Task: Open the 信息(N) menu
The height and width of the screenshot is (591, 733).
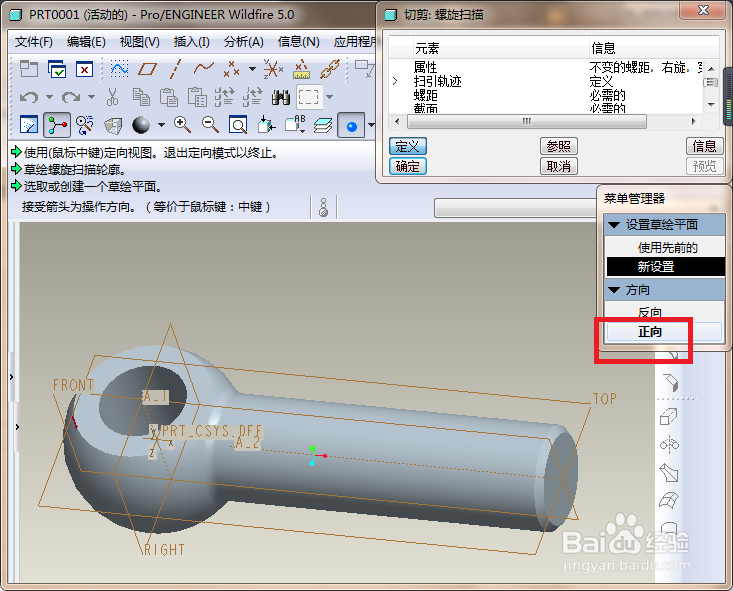Action: [298, 42]
